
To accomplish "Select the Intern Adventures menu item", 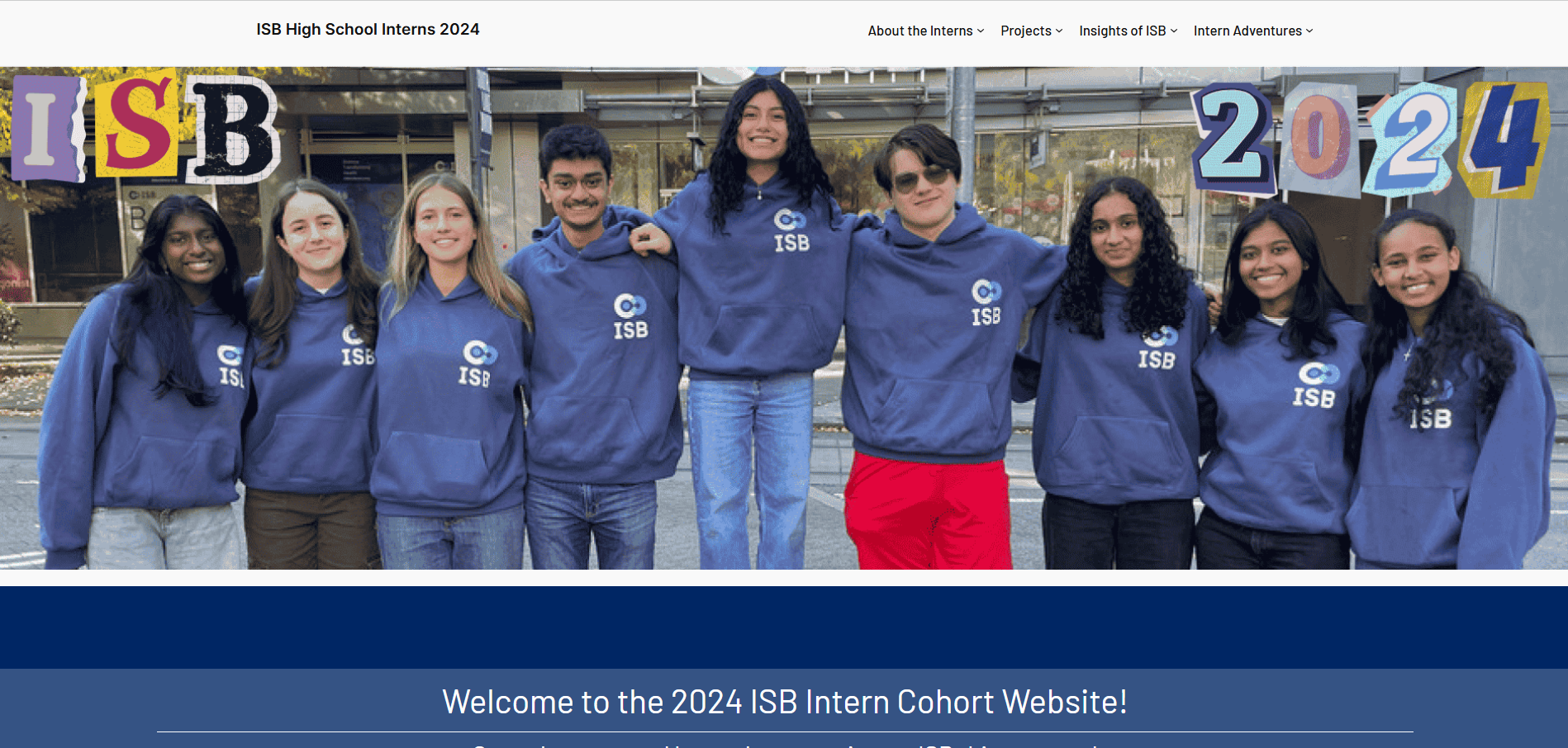I will pos(1247,31).
